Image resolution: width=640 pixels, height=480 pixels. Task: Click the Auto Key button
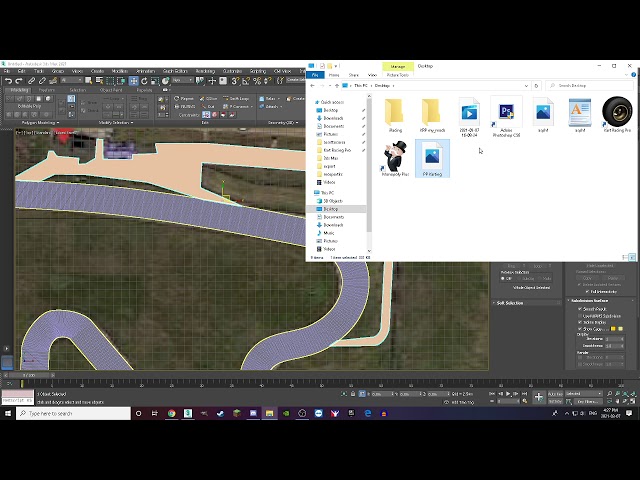click(x=555, y=394)
